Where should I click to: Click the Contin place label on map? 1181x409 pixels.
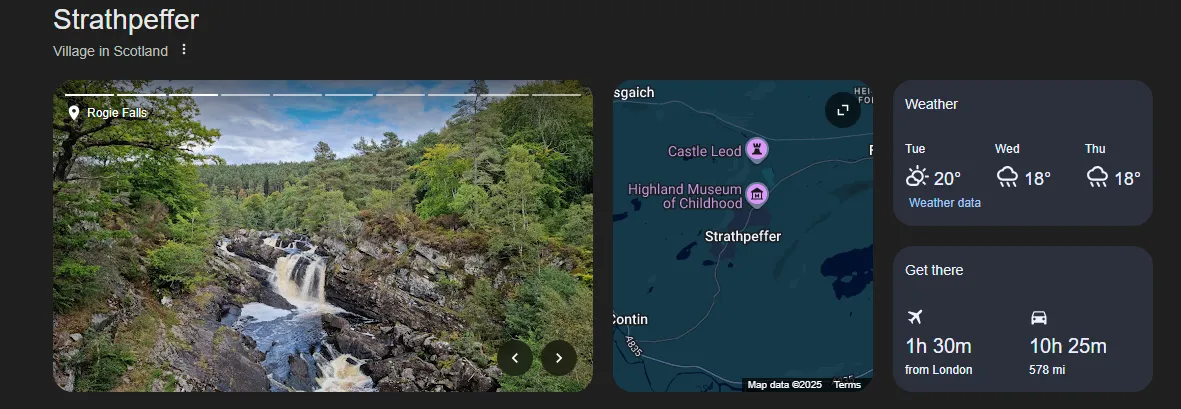click(631, 320)
